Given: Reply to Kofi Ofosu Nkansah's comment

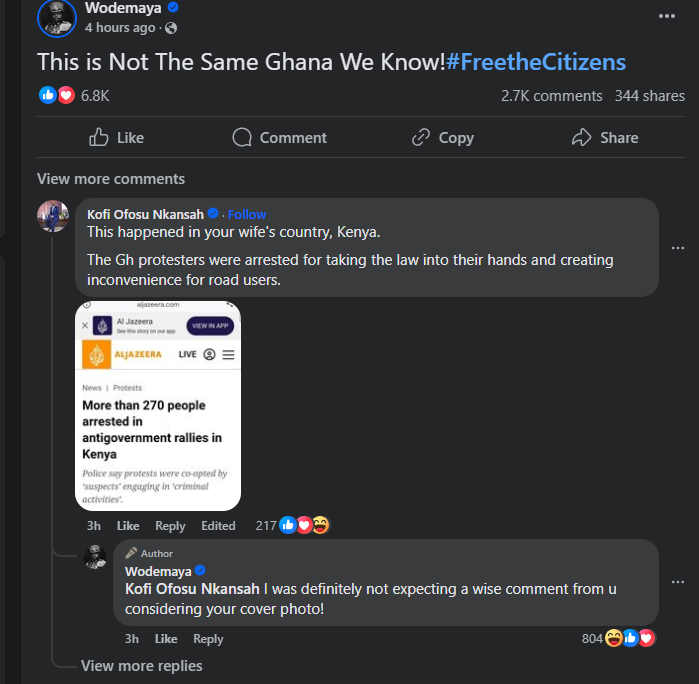Looking at the screenshot, I should pos(170,526).
